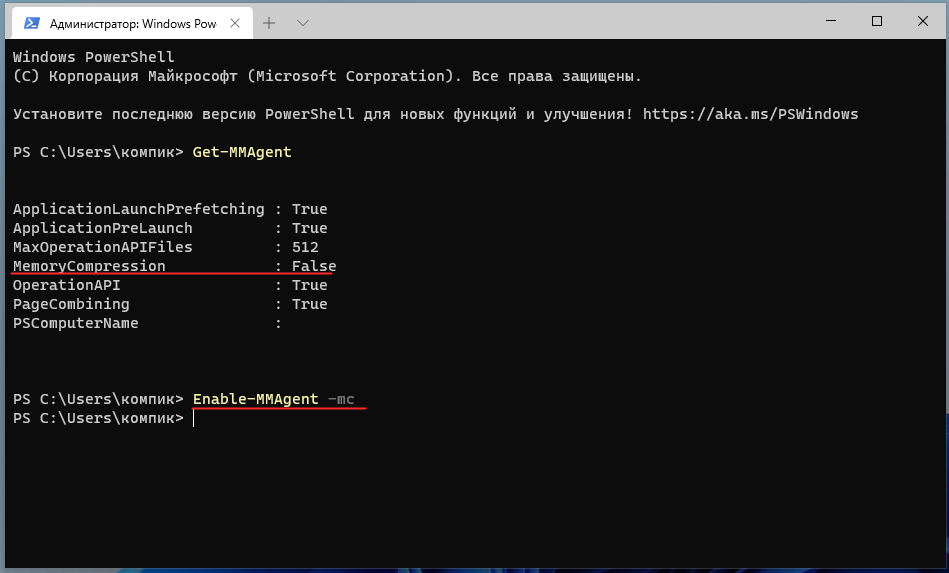
Task: Click the PageCombining property name
Action: [x=71, y=304]
